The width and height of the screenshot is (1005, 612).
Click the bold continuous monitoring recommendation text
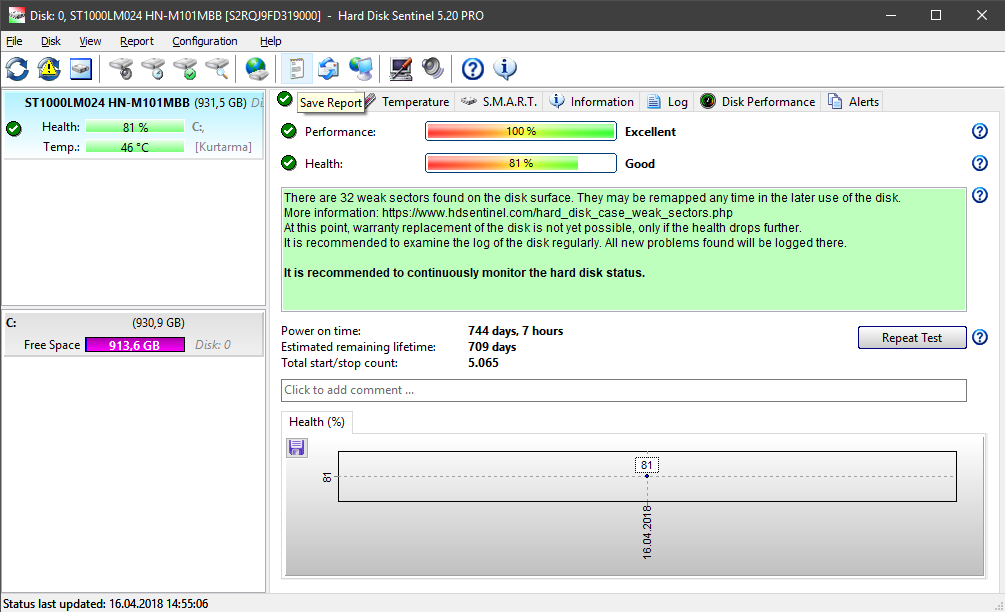click(464, 273)
